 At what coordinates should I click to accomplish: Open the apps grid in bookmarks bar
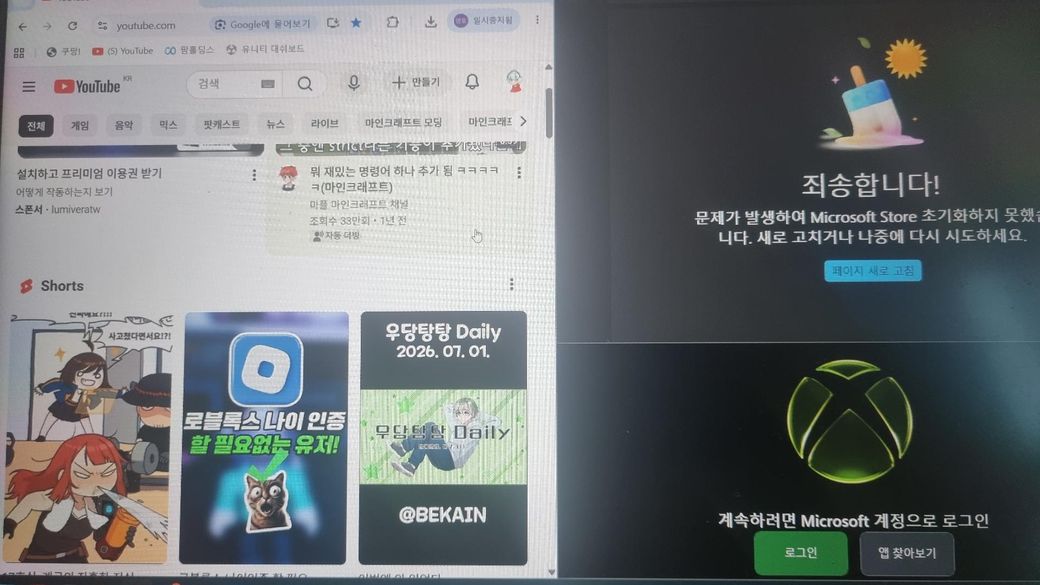coord(19,52)
